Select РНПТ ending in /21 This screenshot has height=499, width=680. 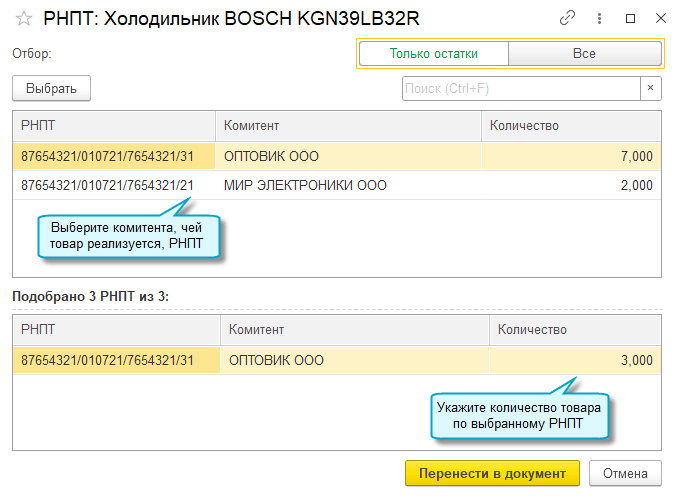tap(108, 186)
